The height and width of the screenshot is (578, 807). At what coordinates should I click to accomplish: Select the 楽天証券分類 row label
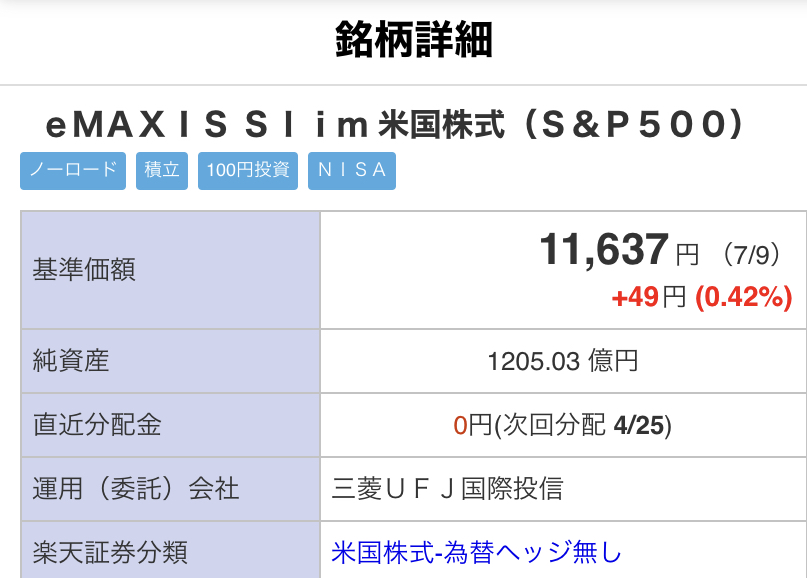(110, 552)
